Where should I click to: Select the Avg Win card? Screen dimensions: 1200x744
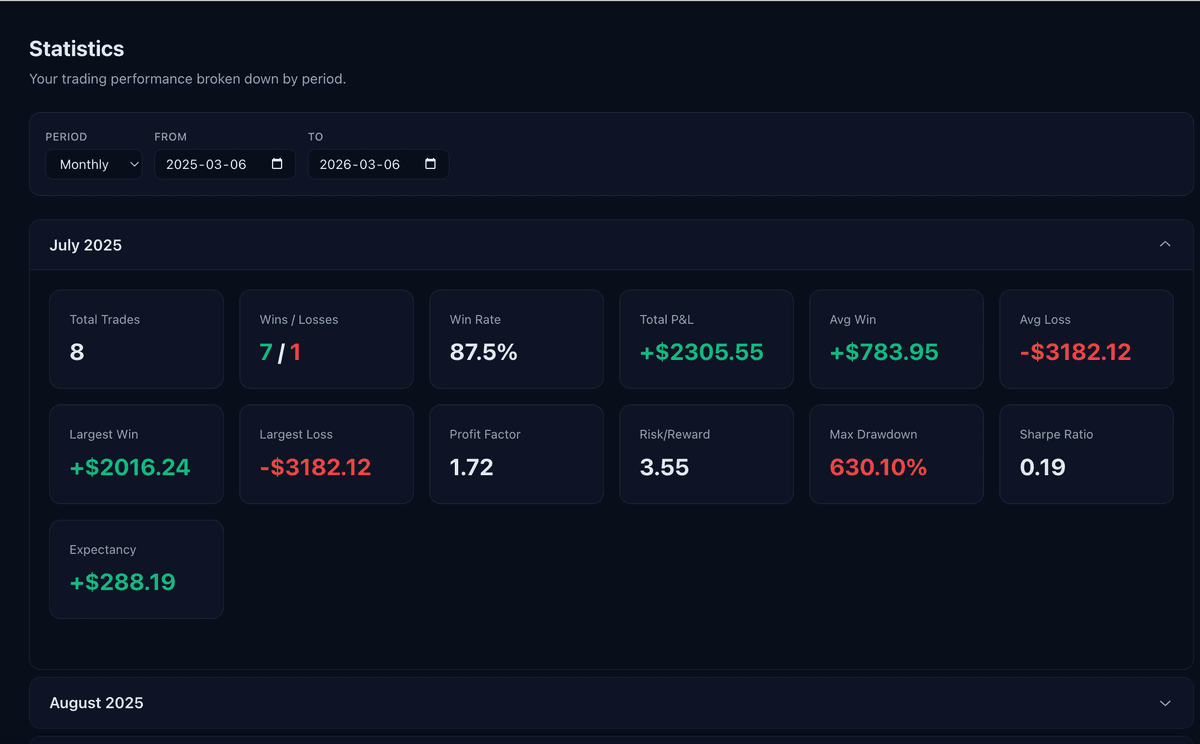point(896,339)
